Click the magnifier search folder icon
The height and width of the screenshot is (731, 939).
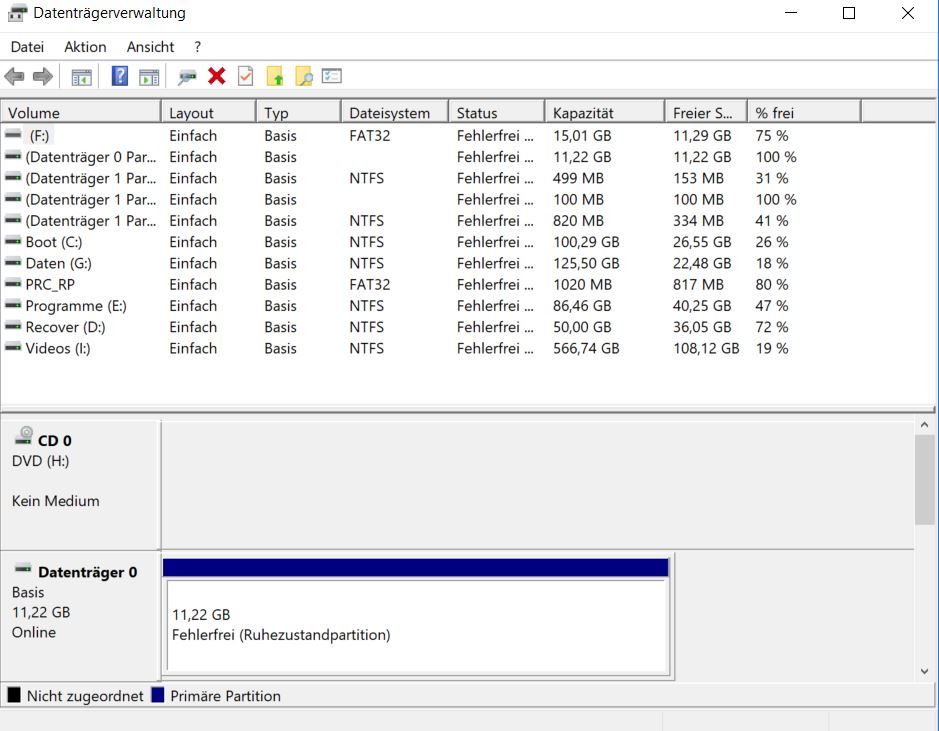click(304, 77)
